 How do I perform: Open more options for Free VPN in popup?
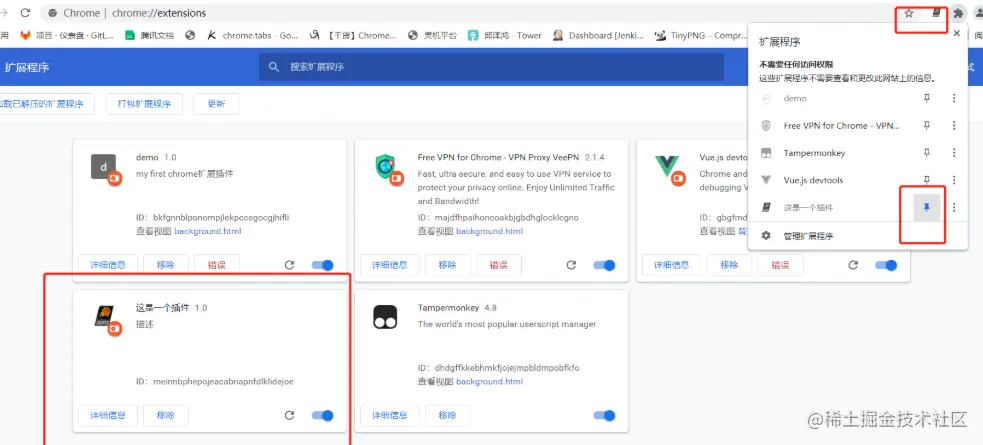click(954, 125)
